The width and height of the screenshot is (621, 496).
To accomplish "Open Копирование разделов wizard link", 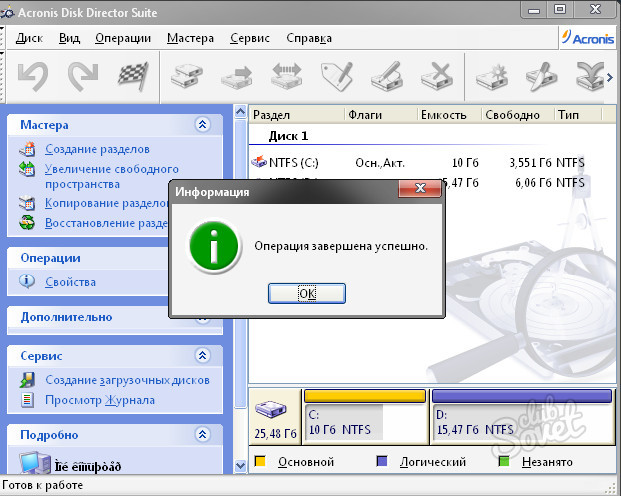I will [x=107, y=203].
